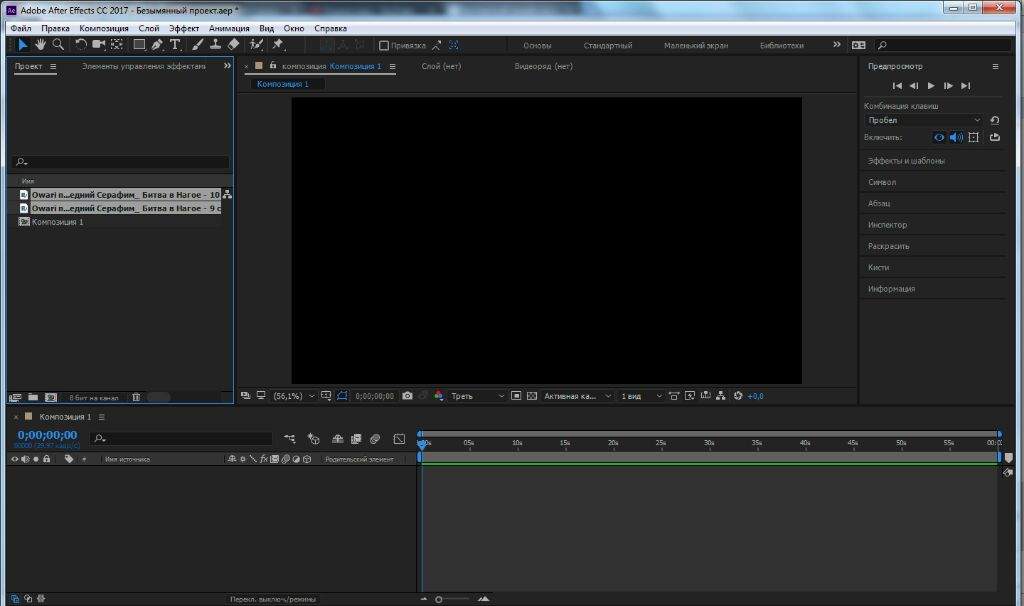The height and width of the screenshot is (606, 1024).
Task: Click the time navigator bar above the ruler
Action: click(709, 434)
